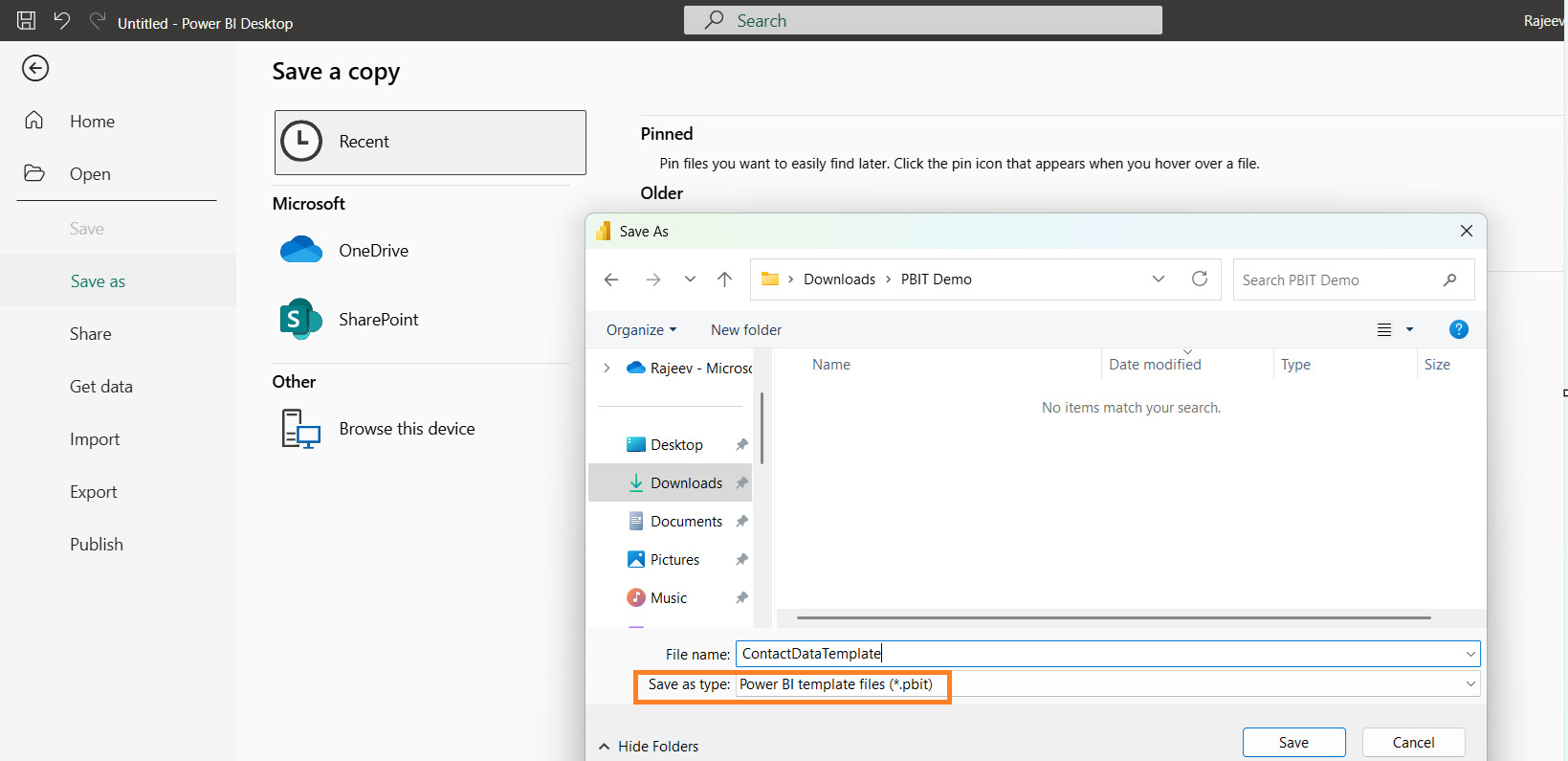Click the File name text field
This screenshot has height=761, width=1568.
(1100, 654)
